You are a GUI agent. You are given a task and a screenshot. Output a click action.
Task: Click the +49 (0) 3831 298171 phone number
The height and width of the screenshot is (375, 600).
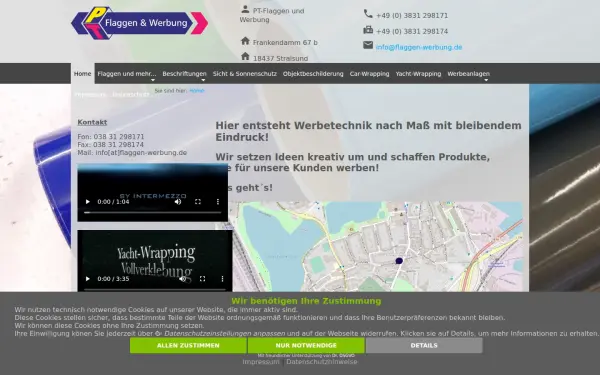(412, 16)
